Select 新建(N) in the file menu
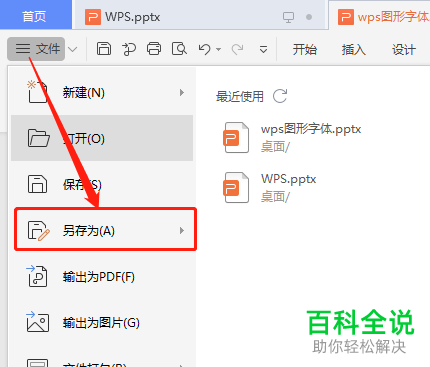The height and width of the screenshot is (367, 430). (102, 92)
